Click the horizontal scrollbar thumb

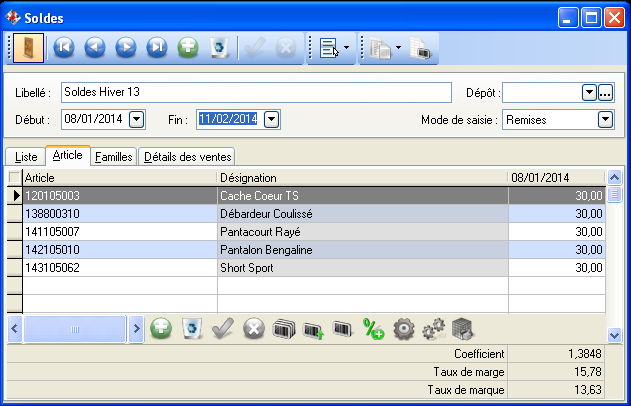pyautogui.click(x=75, y=327)
